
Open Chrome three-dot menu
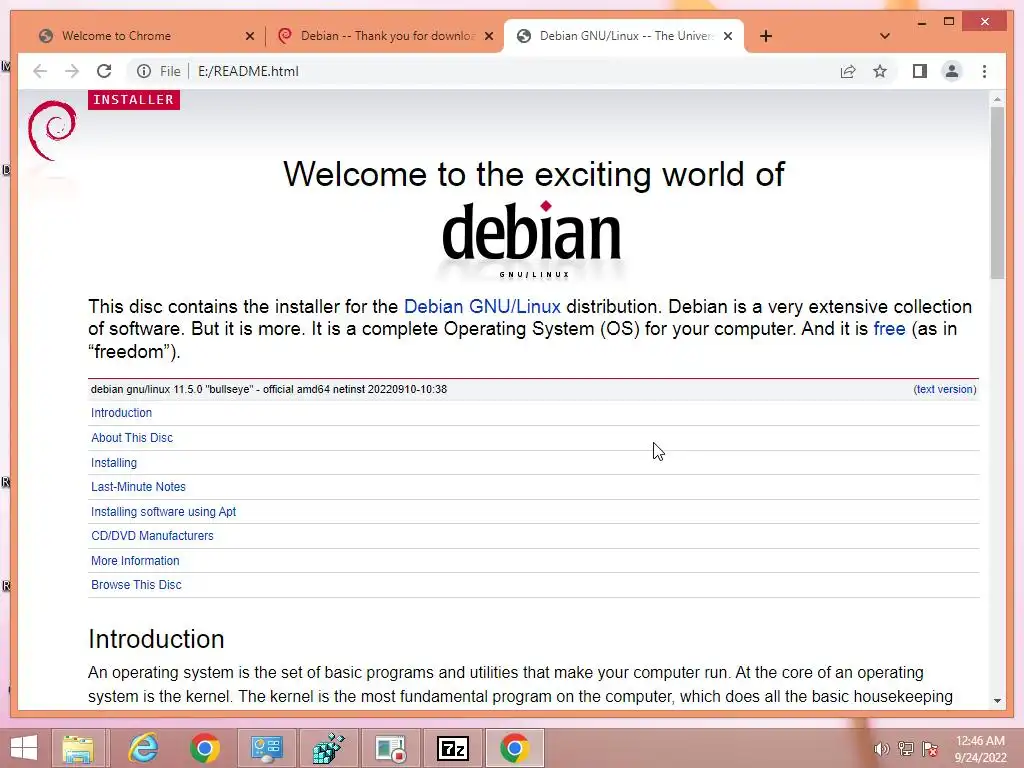[984, 71]
